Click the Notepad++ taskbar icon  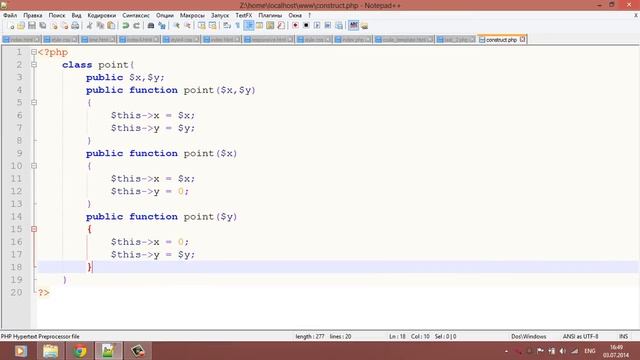[109, 351]
